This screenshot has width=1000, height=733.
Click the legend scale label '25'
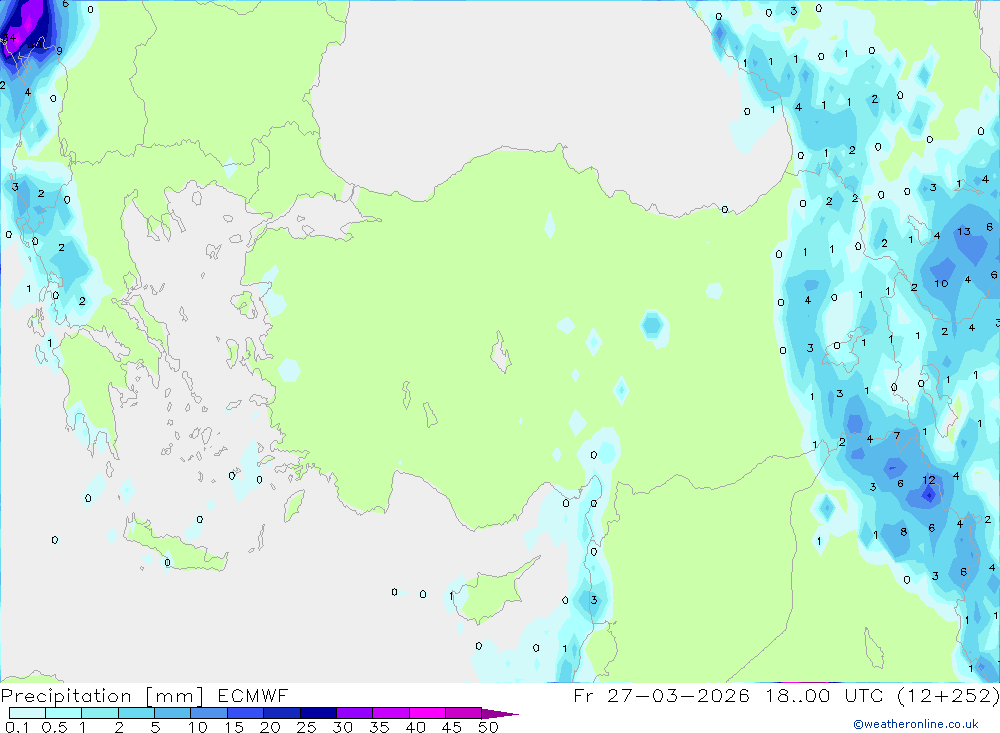tap(307, 727)
